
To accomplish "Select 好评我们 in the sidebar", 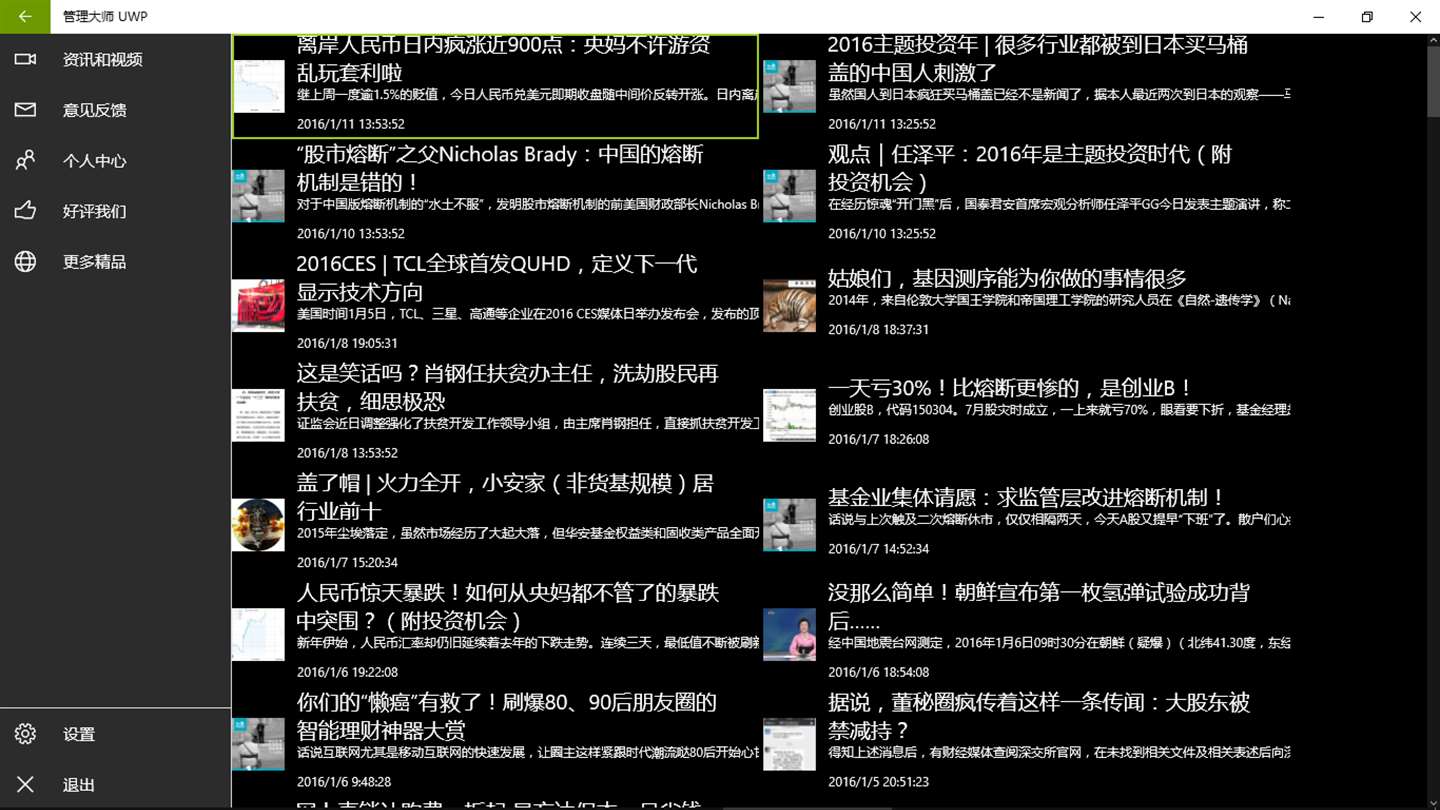I will coord(115,211).
